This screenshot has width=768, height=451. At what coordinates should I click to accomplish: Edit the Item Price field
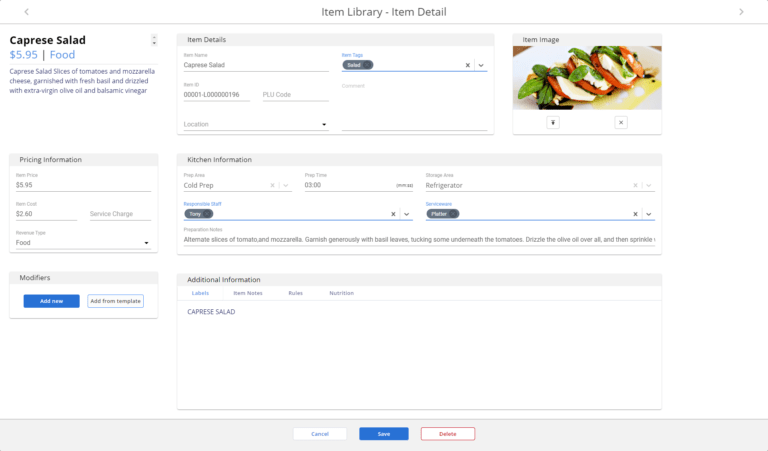(83, 185)
